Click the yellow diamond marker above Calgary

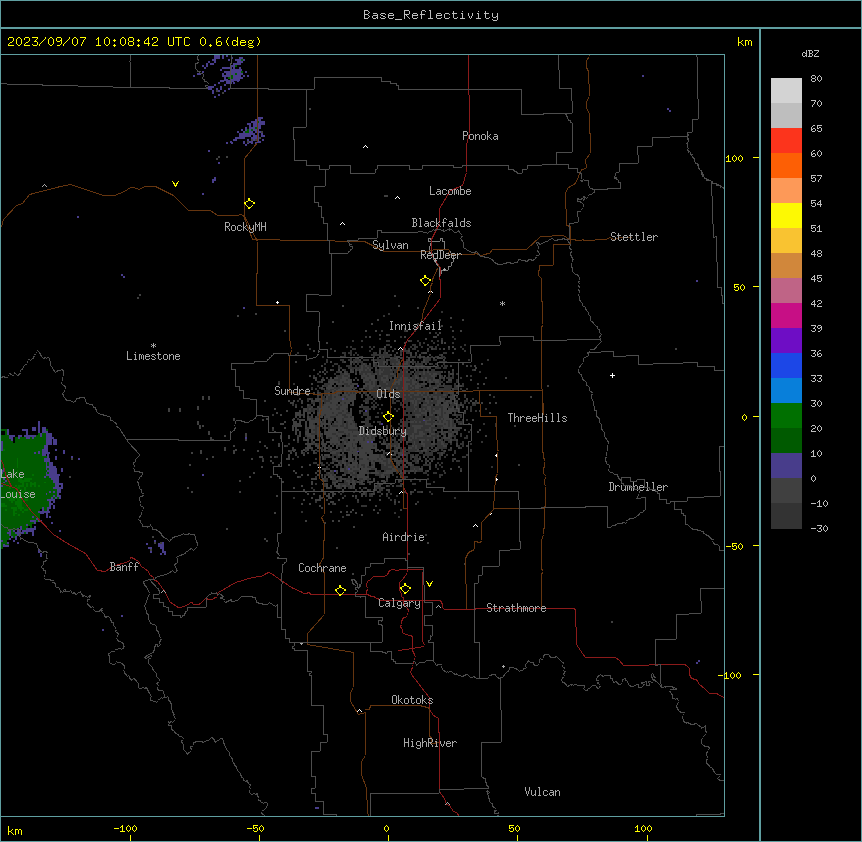[x=405, y=589]
